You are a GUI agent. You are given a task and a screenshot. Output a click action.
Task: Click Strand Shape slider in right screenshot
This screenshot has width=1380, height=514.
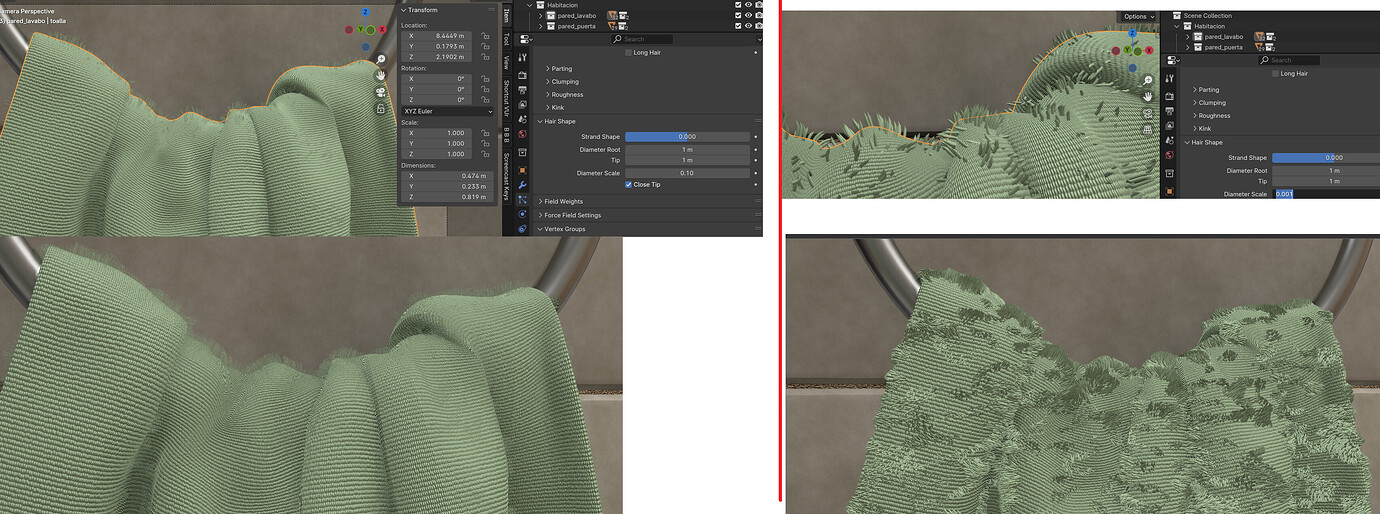[1326, 157]
